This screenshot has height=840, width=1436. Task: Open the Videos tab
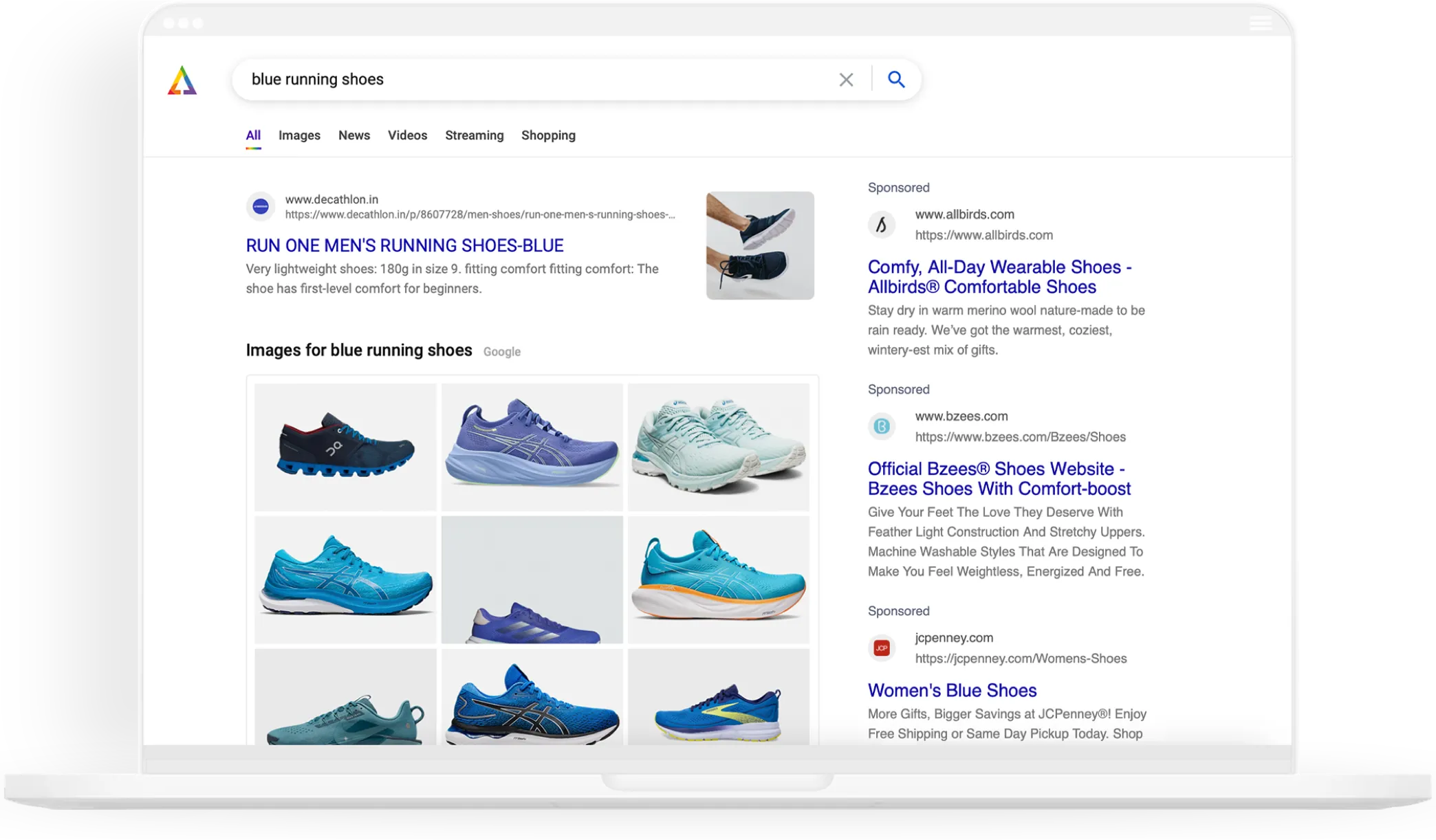(407, 135)
